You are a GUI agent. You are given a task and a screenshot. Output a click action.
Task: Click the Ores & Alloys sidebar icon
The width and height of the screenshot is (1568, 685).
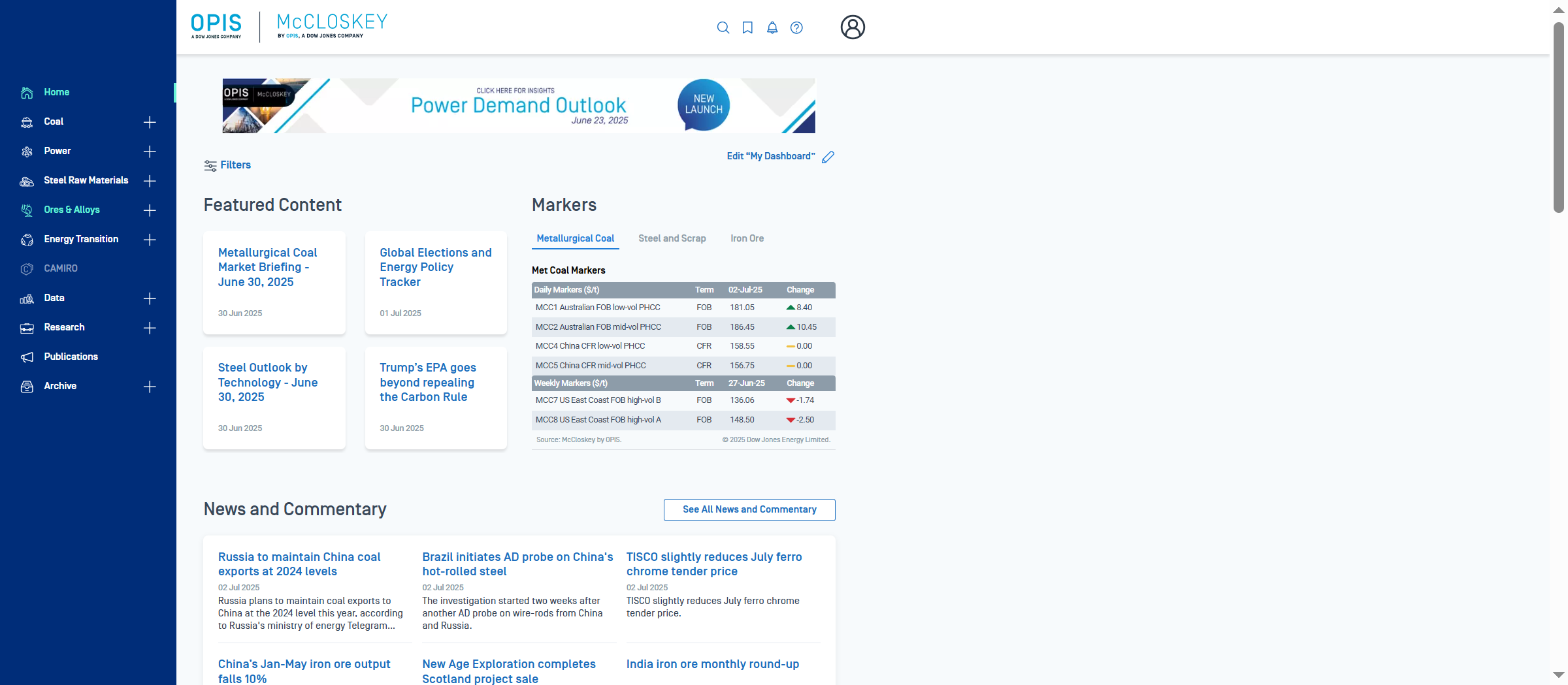point(27,210)
